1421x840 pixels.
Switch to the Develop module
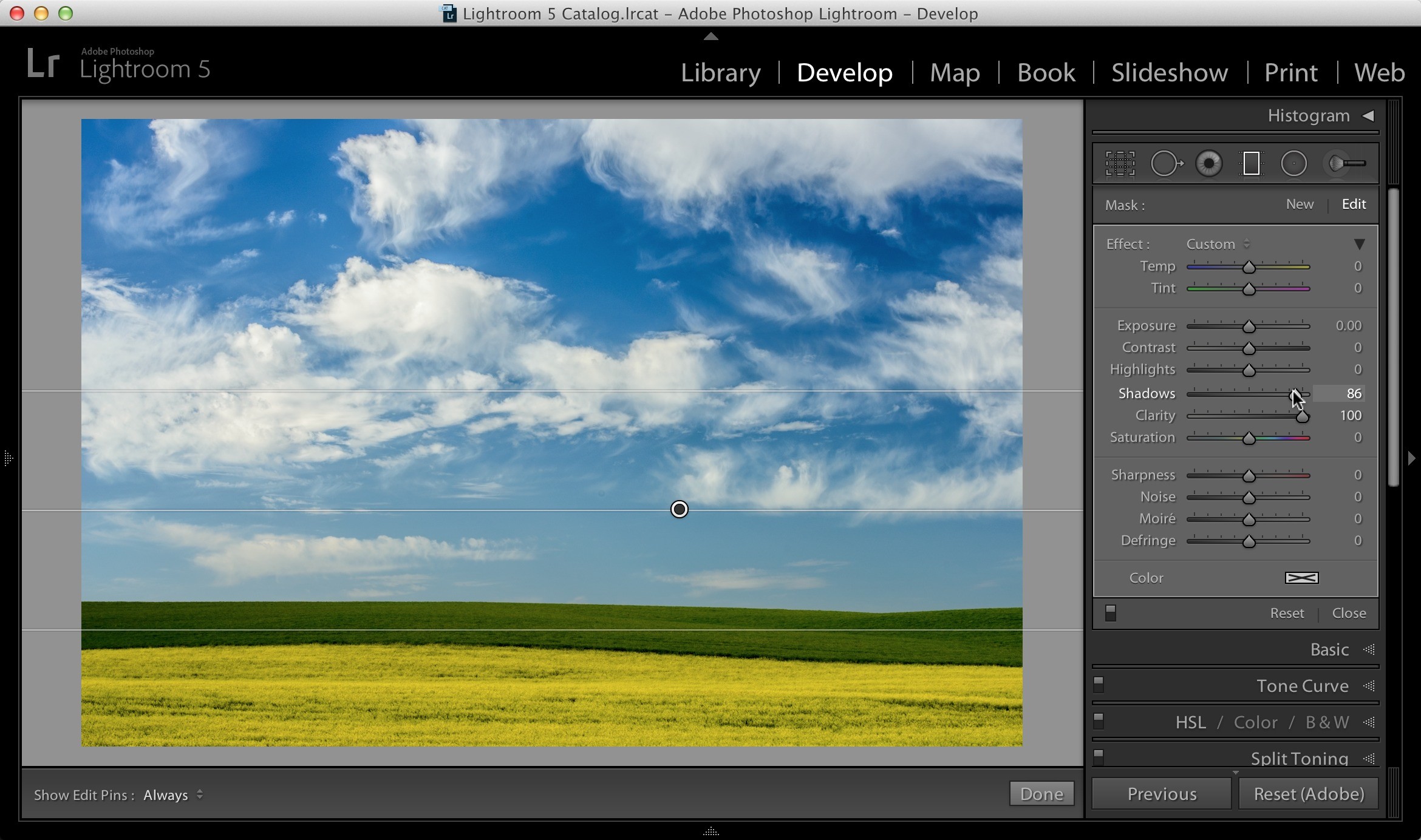coord(844,72)
